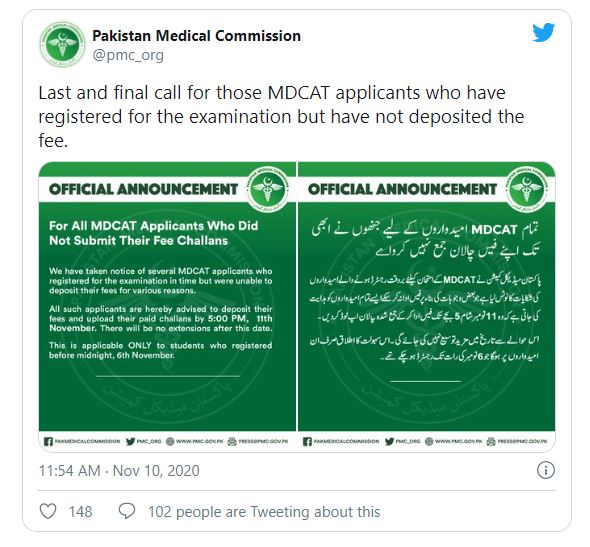
Task: Click the PMC logo on Urdu announcement
Action: [526, 187]
